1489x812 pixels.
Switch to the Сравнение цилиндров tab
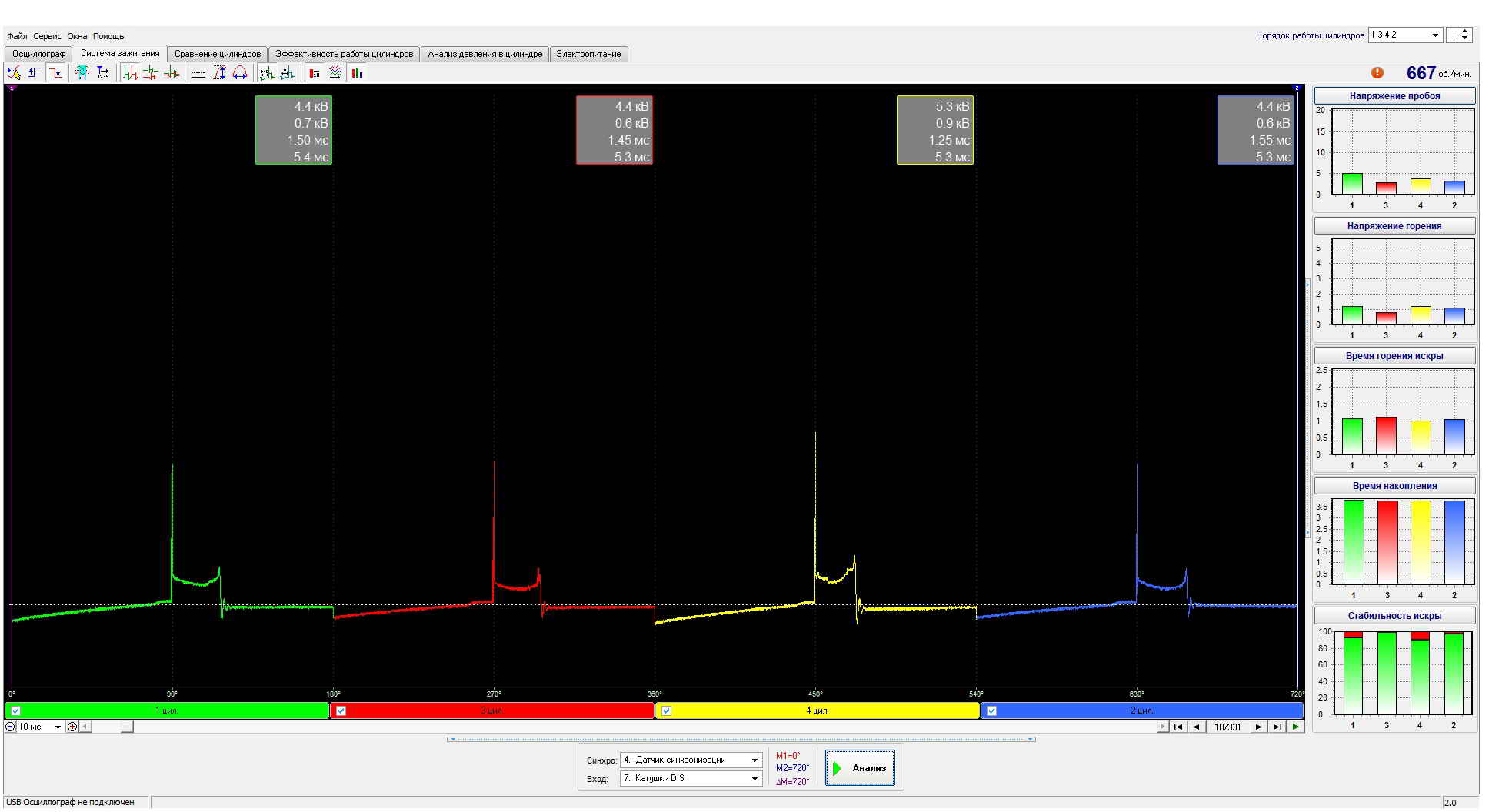[218, 54]
